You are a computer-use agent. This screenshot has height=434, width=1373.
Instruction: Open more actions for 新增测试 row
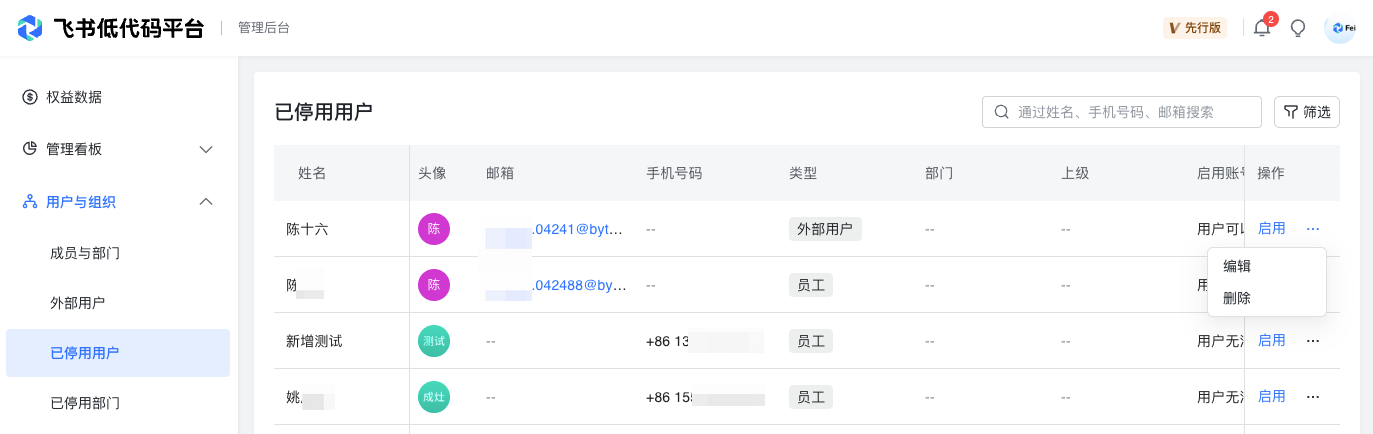1313,341
